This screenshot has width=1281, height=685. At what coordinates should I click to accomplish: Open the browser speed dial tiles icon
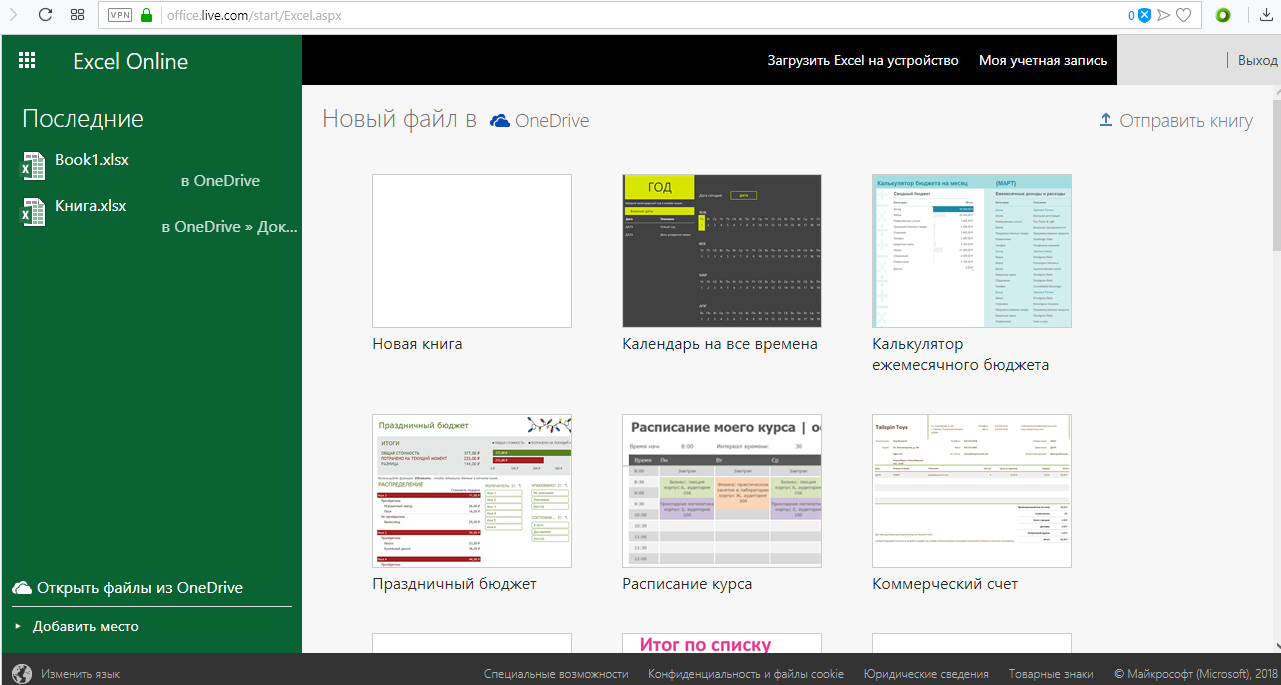pos(78,15)
